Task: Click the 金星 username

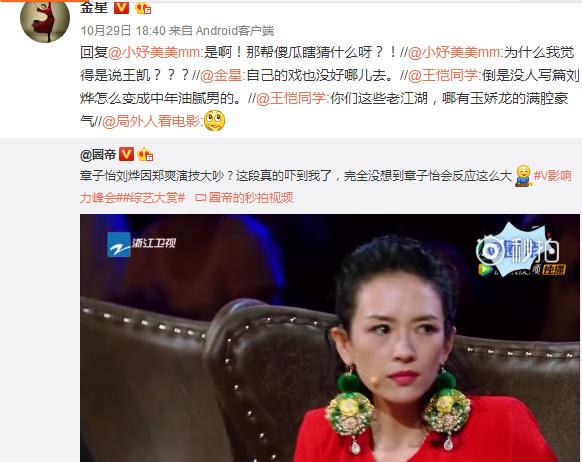Action: (94, 7)
